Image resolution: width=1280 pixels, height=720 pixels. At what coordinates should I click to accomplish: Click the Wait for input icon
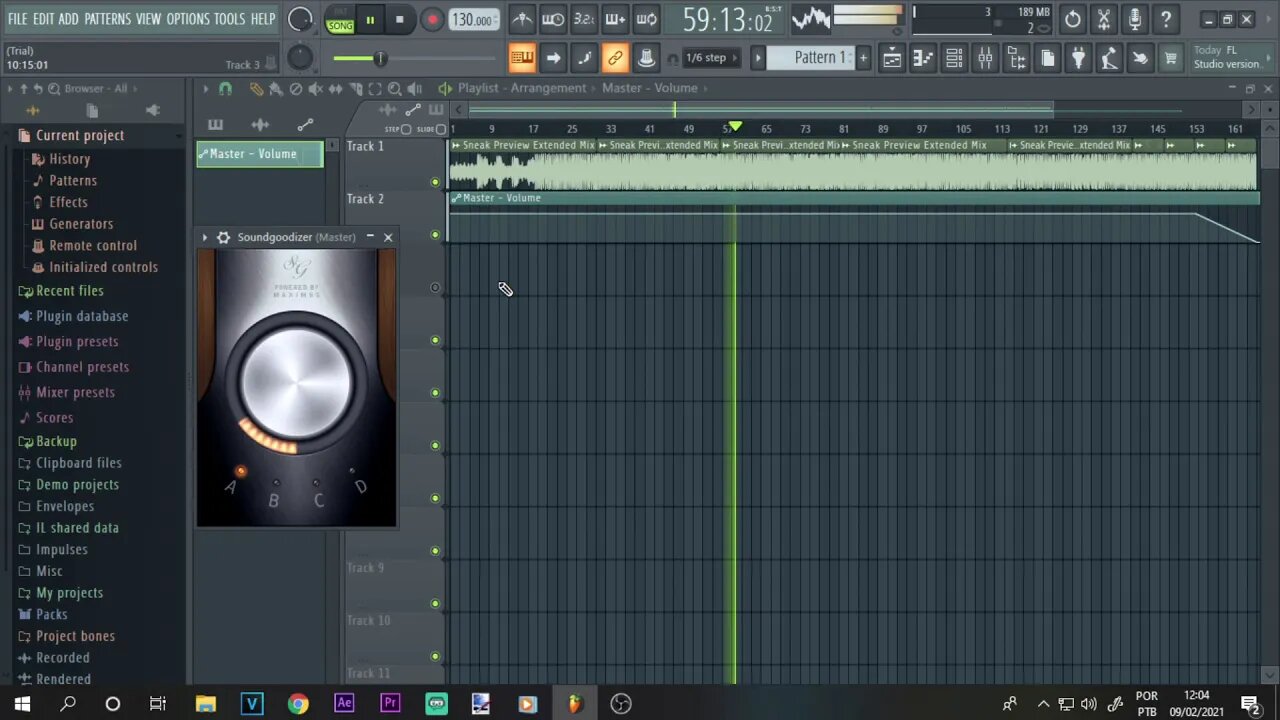pyautogui.click(x=553, y=19)
